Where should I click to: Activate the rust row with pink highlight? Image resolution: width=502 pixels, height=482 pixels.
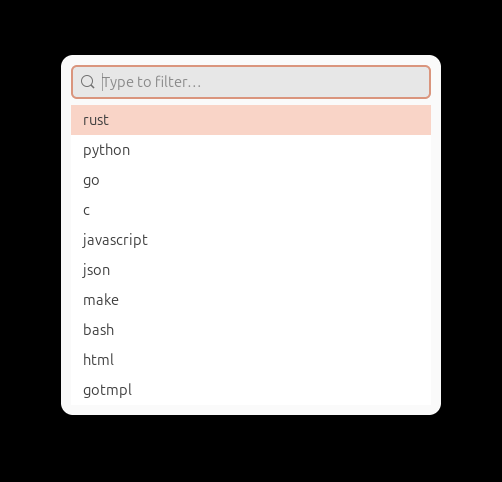[251, 120]
